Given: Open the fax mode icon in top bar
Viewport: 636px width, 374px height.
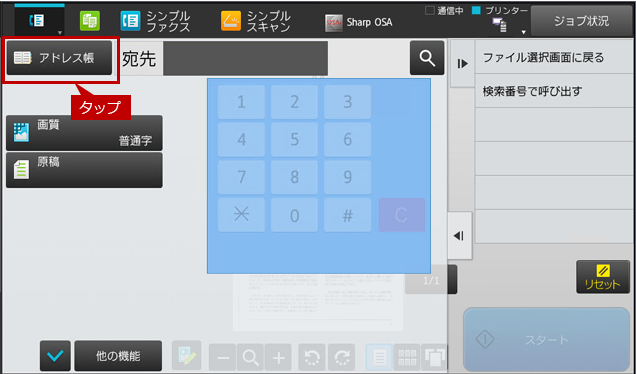Looking at the screenshot, I should (39, 21).
